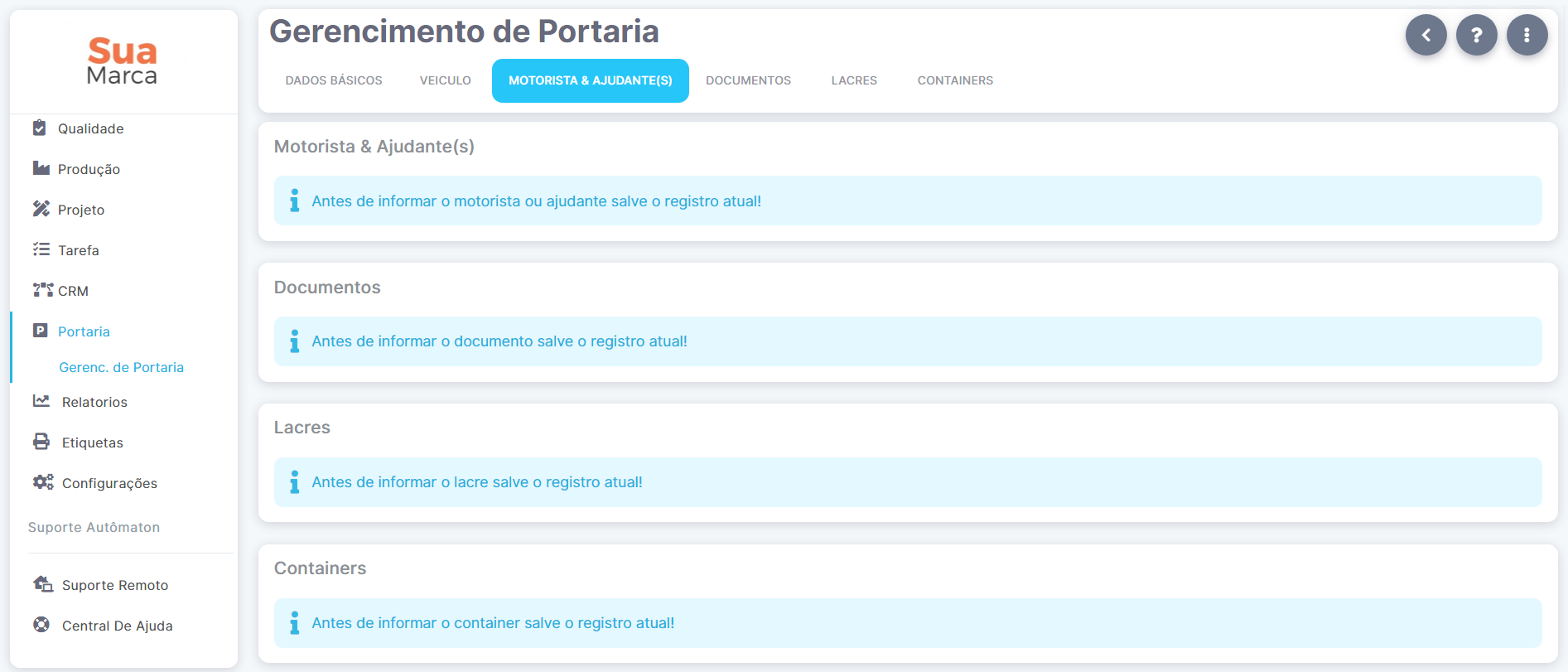The image size is (1568, 672).
Task: Click the Qualidade clipboard icon
Action: click(x=39, y=128)
